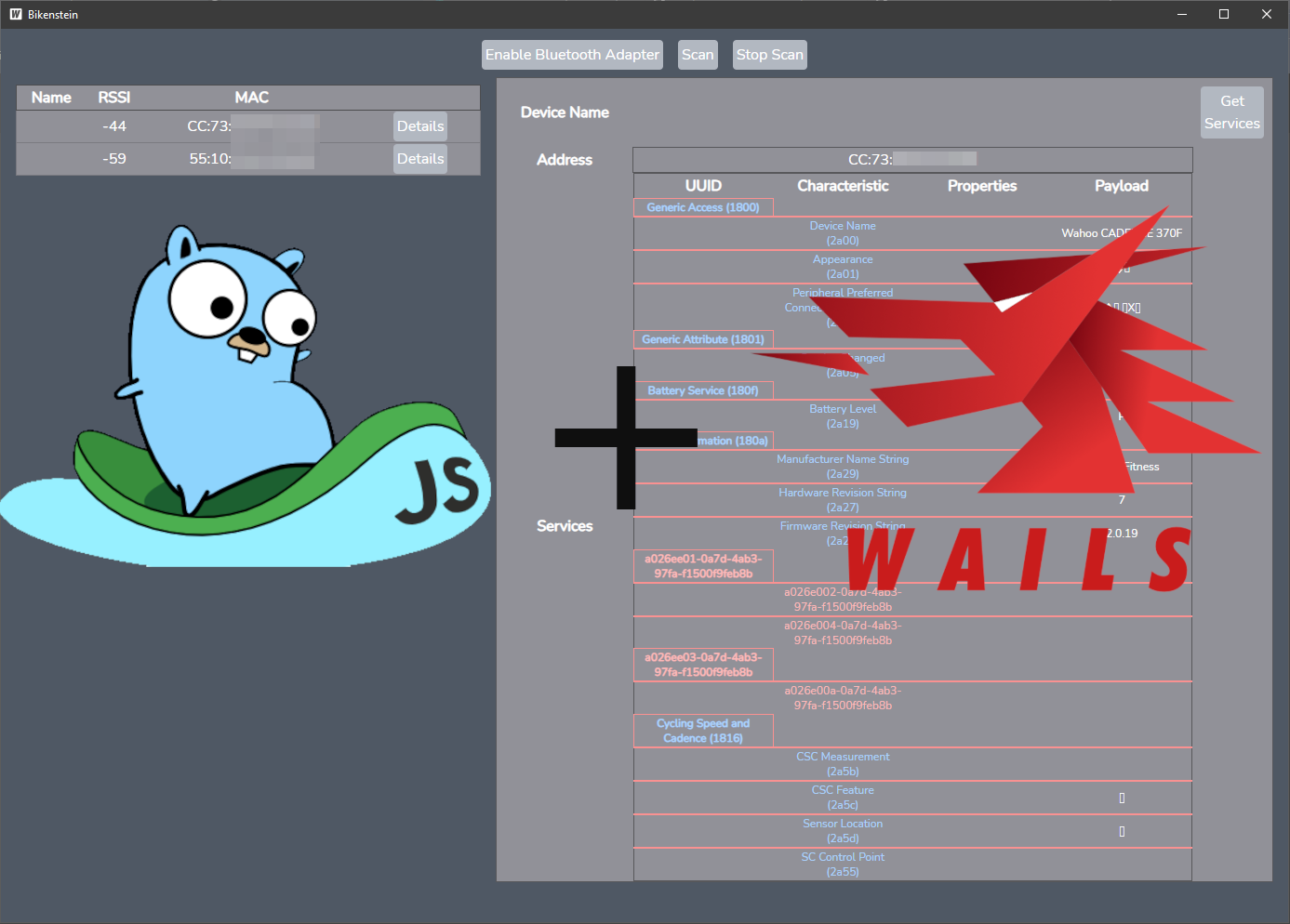Click the Sensor Location (2a5d) characteristic
The image size is (1290, 924).
[843, 831]
